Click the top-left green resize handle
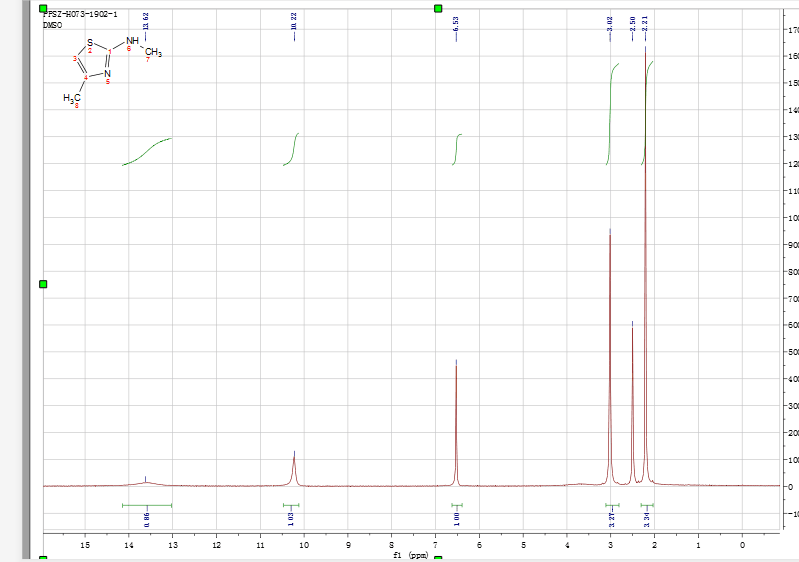This screenshot has height=562, width=799. (x=43, y=8)
